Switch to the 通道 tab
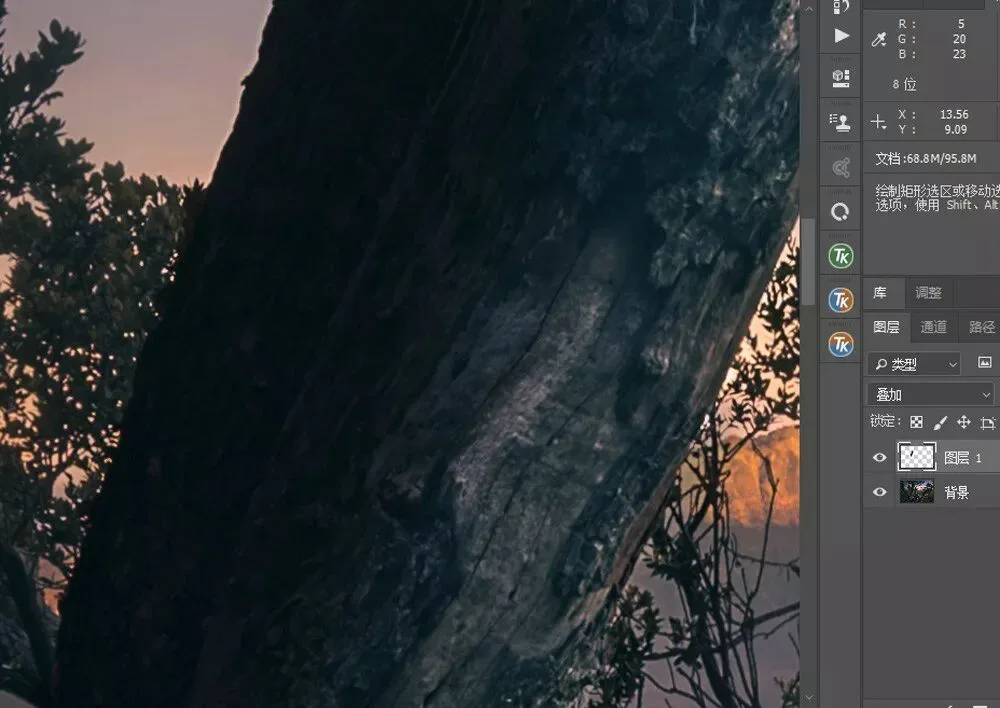Screen dimensions: 1000x708 (934, 327)
